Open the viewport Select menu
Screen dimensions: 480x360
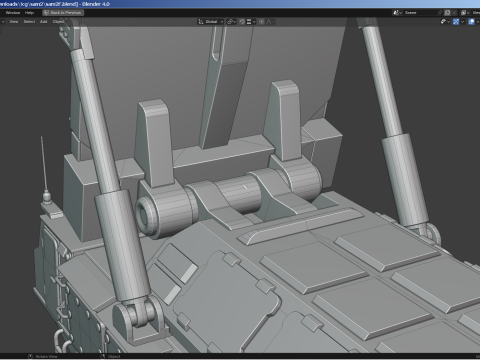pyautogui.click(x=29, y=22)
